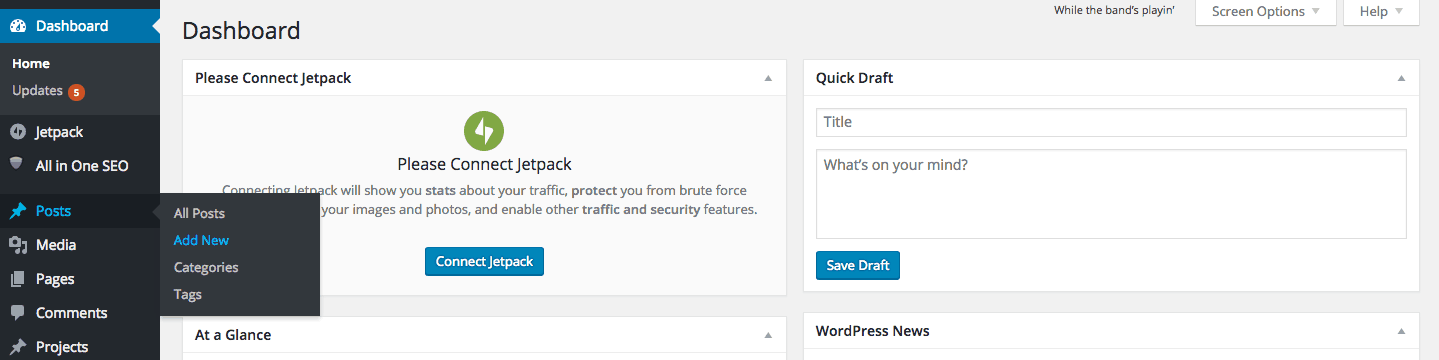
Task: Click the Dashboard gauge icon in sidebar
Action: 17,26
